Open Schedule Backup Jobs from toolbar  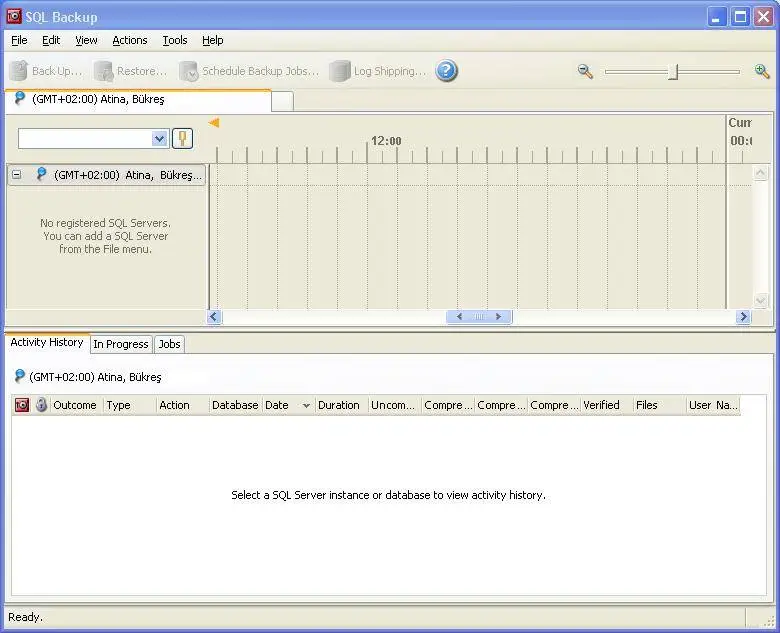point(249,71)
